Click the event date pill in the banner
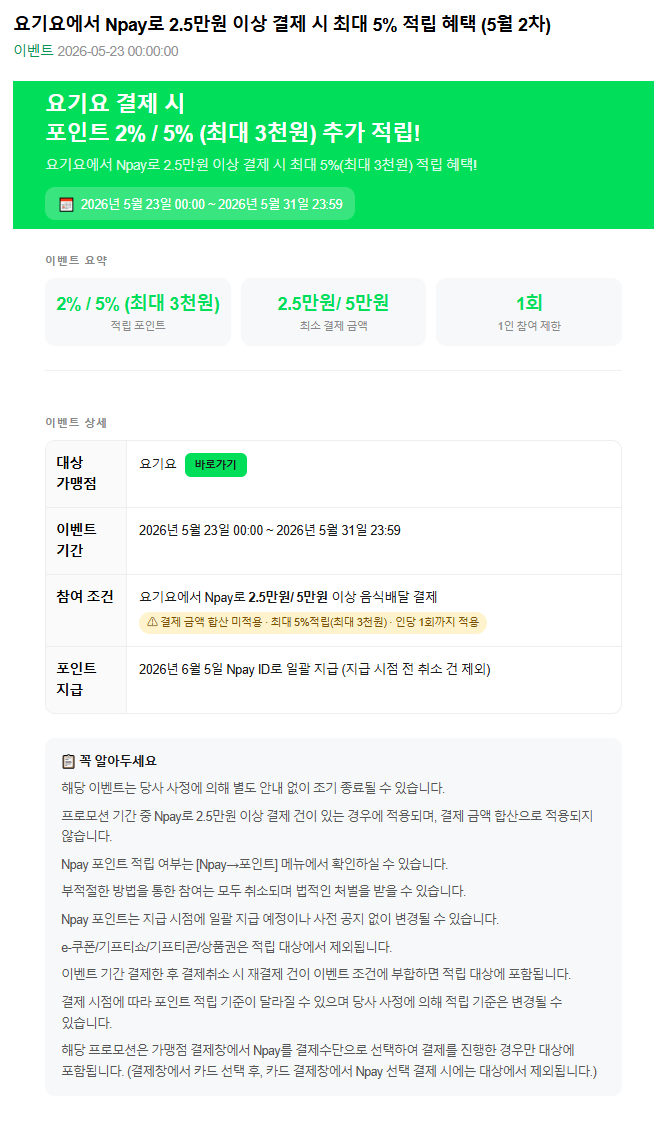669x1138 pixels. (200, 204)
